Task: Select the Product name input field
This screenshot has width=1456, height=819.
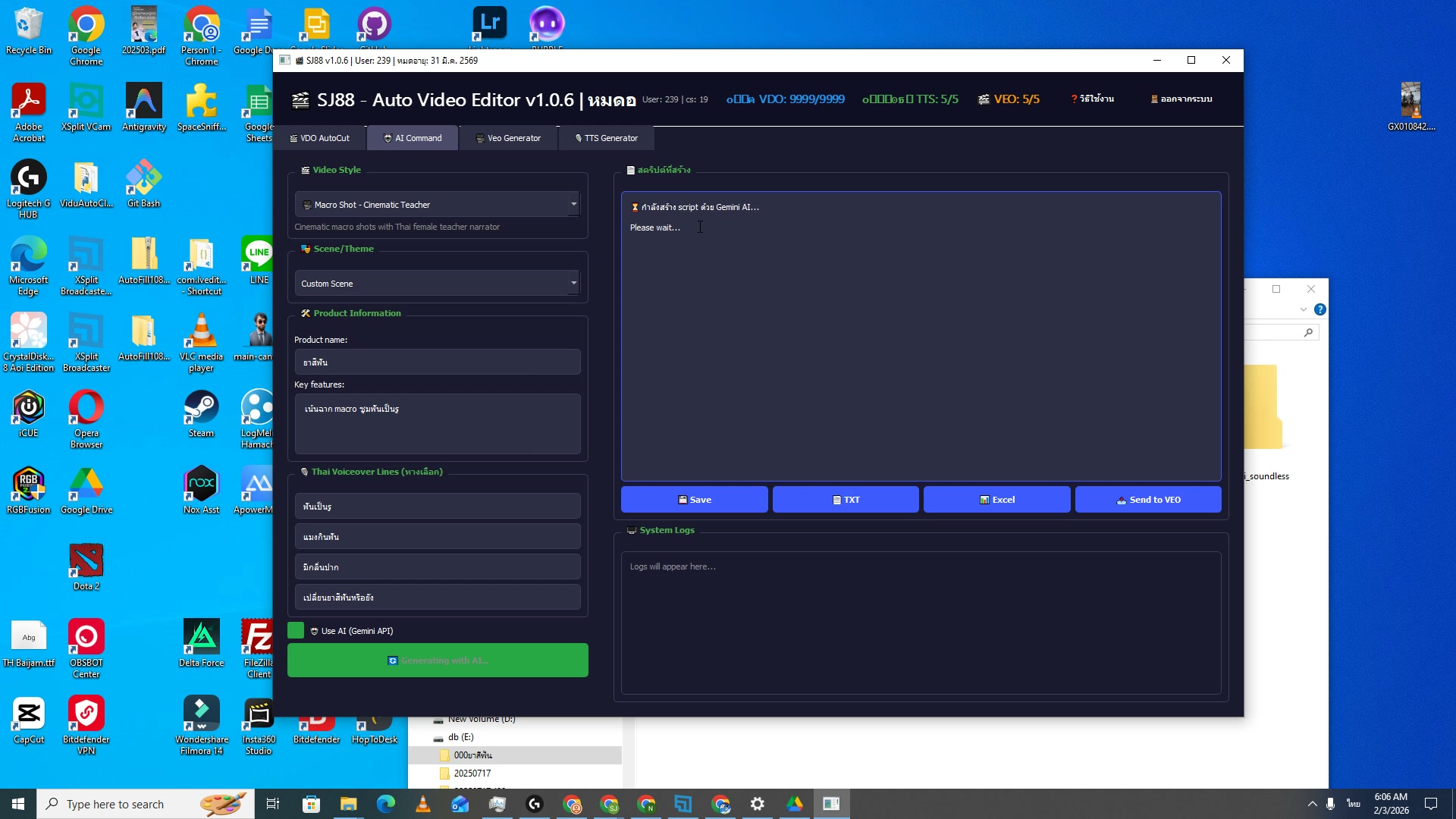Action: tap(438, 362)
